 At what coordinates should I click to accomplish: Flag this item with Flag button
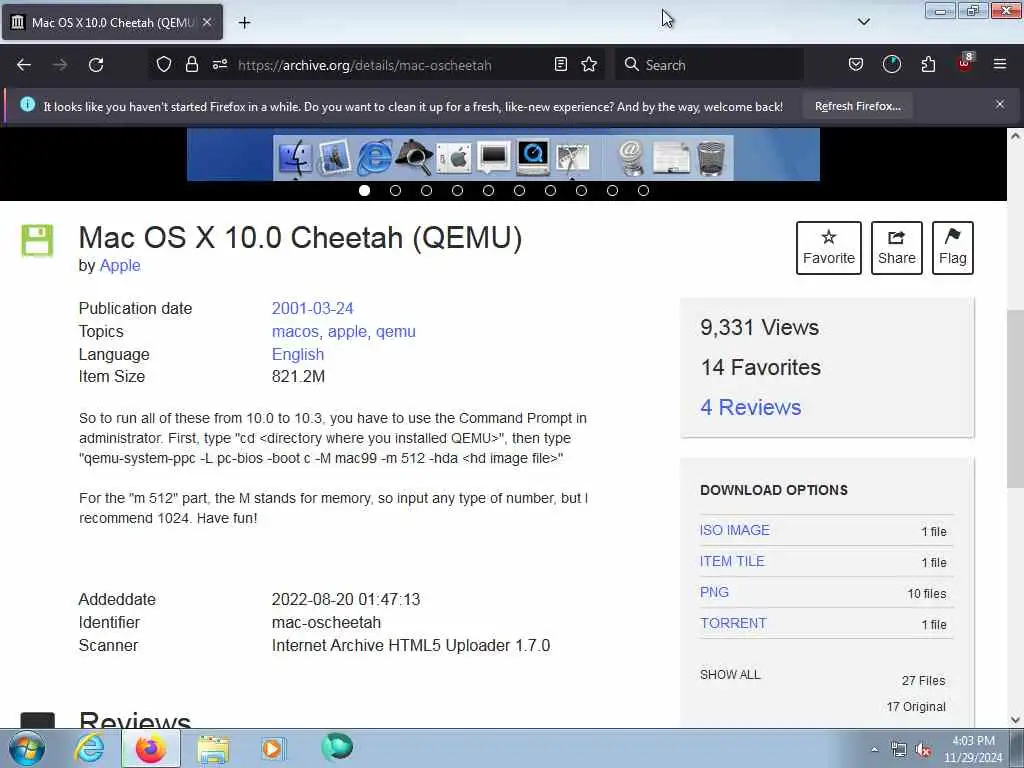pos(953,248)
